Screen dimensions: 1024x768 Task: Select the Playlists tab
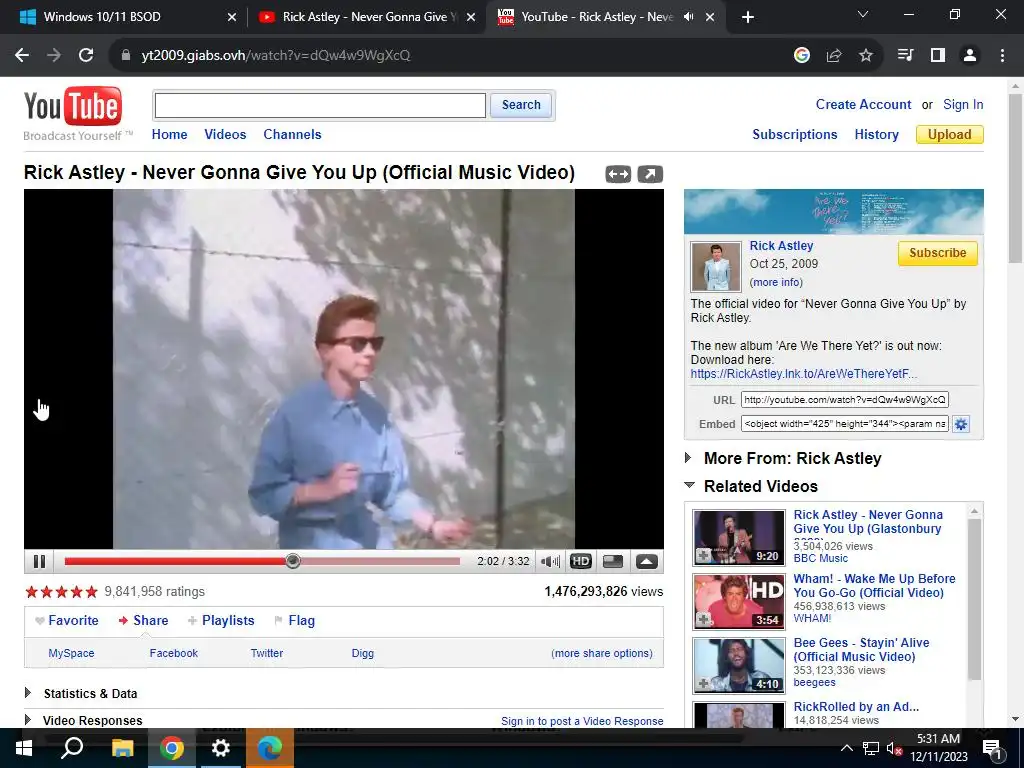221,620
